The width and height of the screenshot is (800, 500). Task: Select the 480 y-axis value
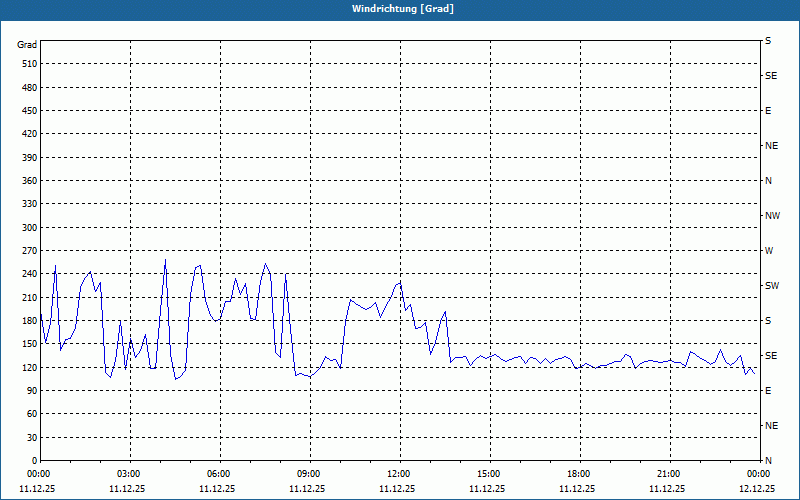tap(30, 88)
